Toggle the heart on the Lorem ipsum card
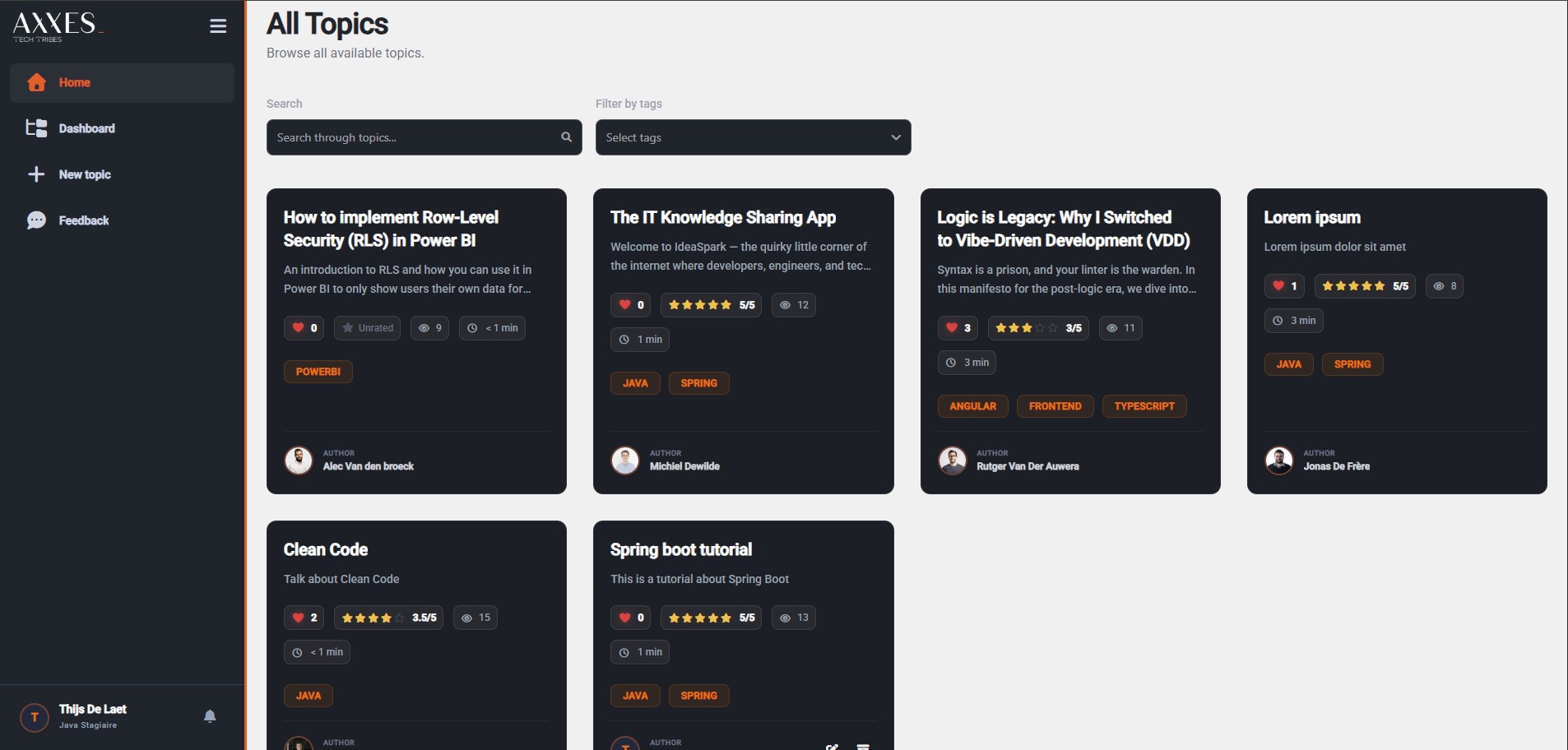This screenshot has width=1568, height=750. (x=1284, y=286)
